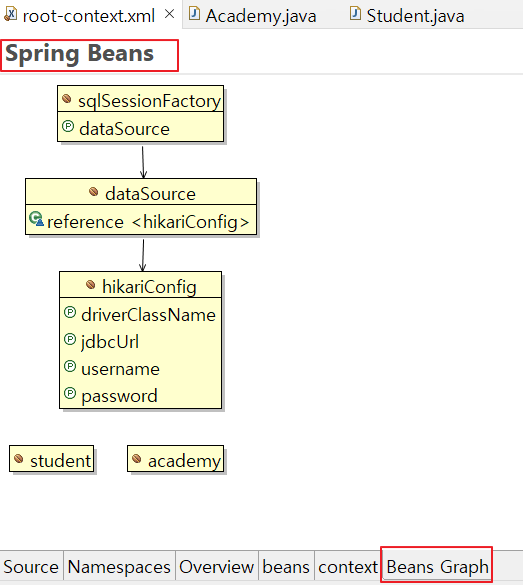523x585 pixels.
Task: Select the student bean node
Action: click(51, 459)
